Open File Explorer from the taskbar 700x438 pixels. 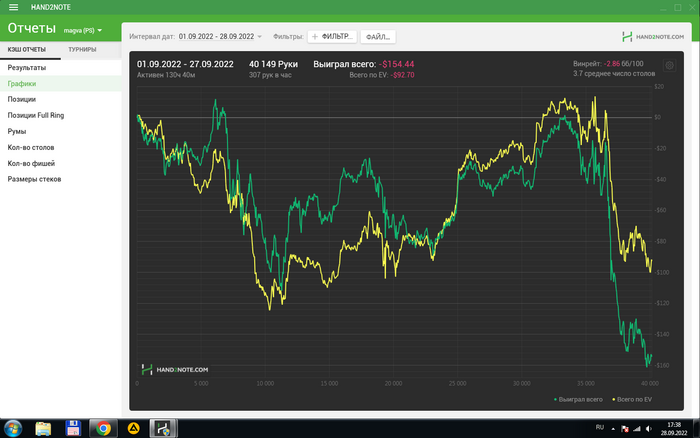(x=43, y=429)
